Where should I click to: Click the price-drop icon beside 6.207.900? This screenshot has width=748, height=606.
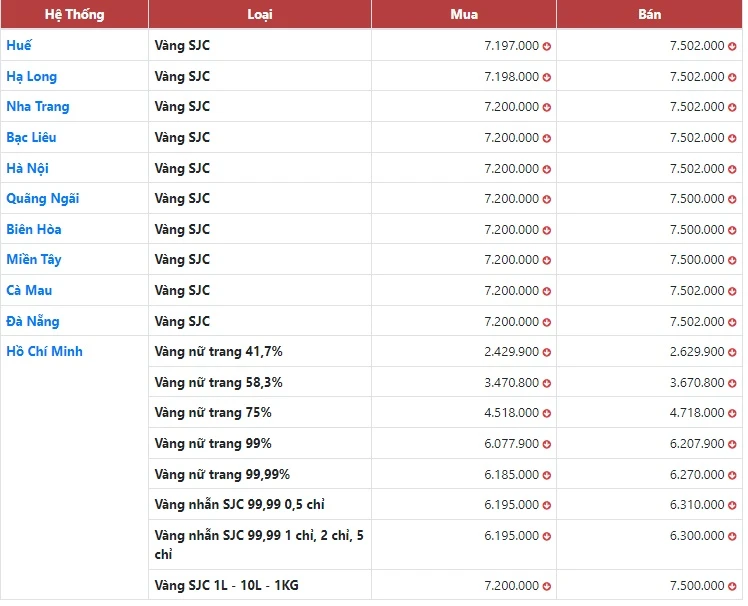733,444
